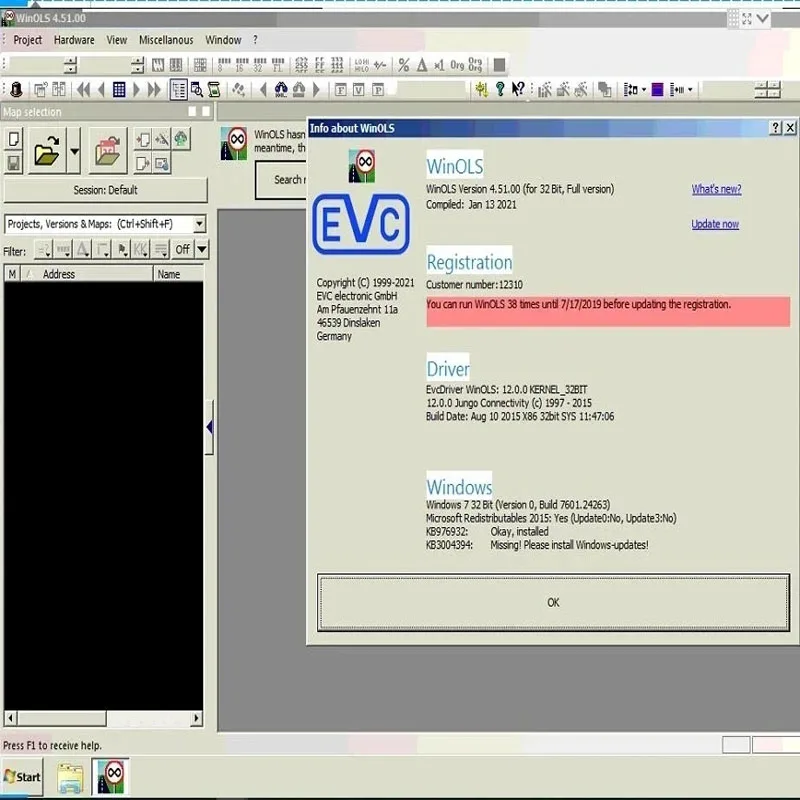Click the context help cursor icon
The image size is (800, 800).
(x=518, y=89)
